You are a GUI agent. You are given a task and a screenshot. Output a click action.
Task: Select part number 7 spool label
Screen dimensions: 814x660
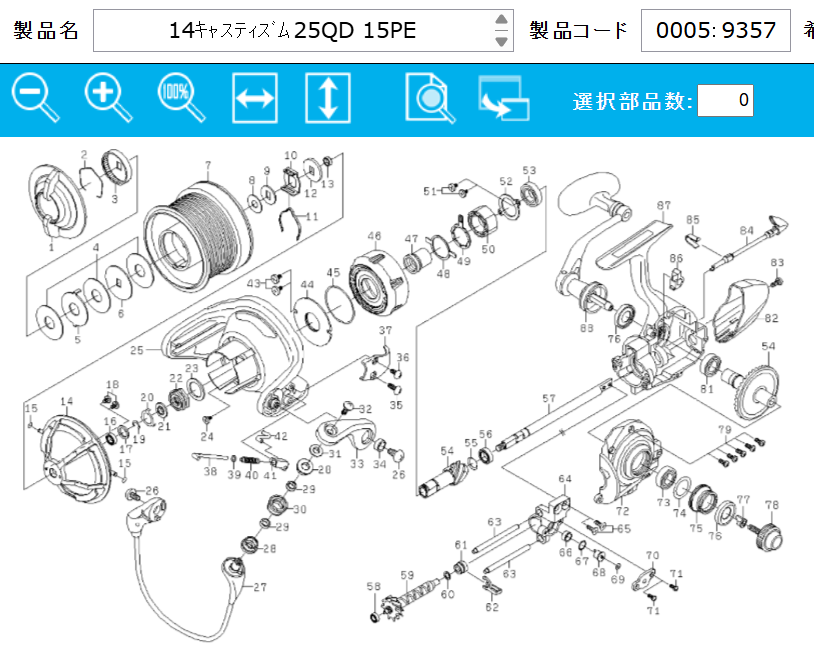208,165
